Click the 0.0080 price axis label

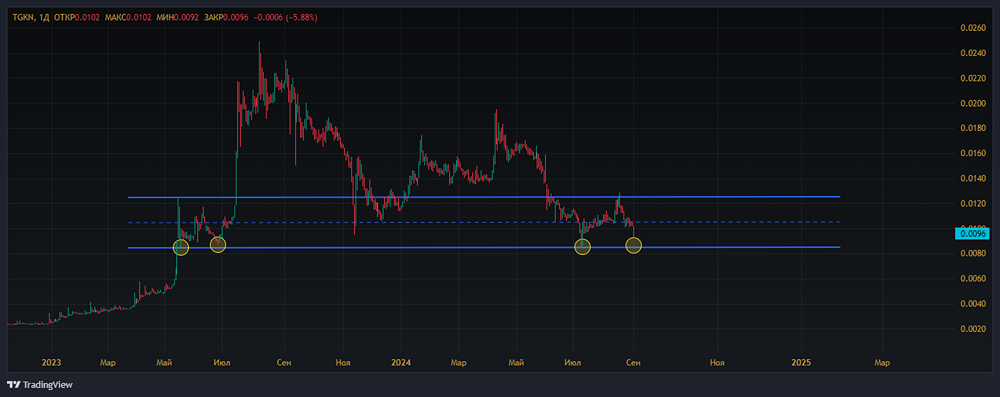click(x=973, y=254)
